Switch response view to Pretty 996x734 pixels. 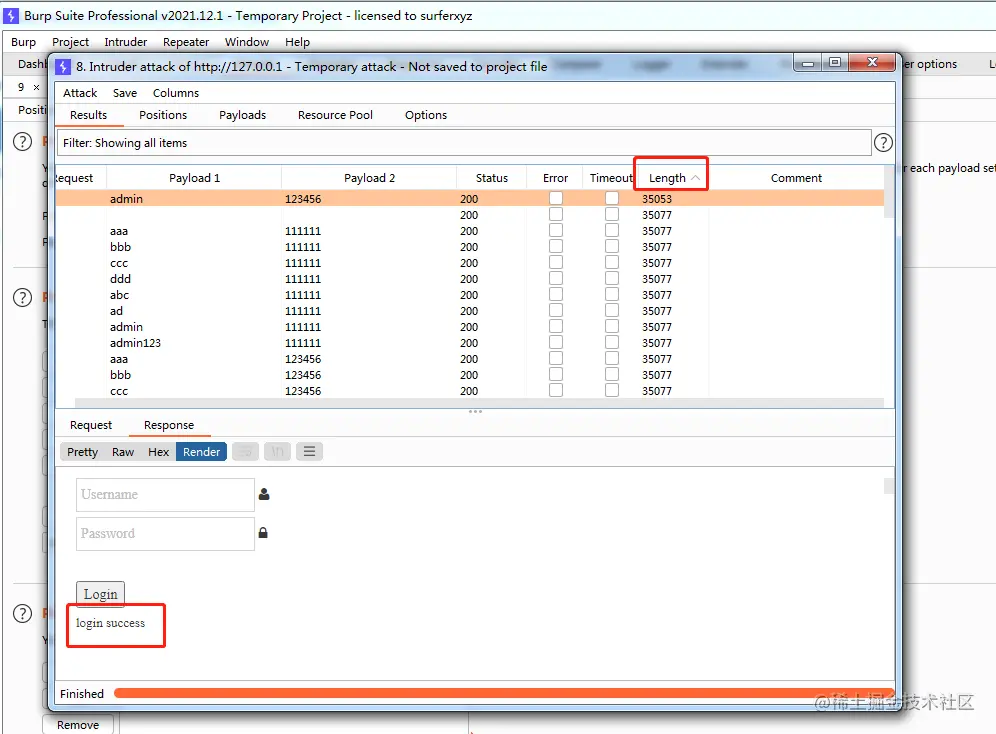(x=83, y=451)
